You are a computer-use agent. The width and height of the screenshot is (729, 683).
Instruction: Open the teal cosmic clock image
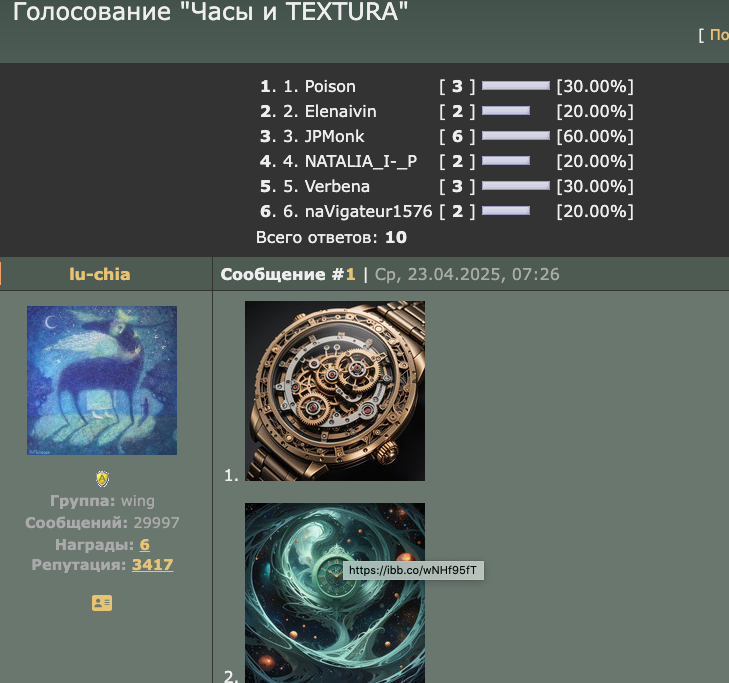(335, 593)
